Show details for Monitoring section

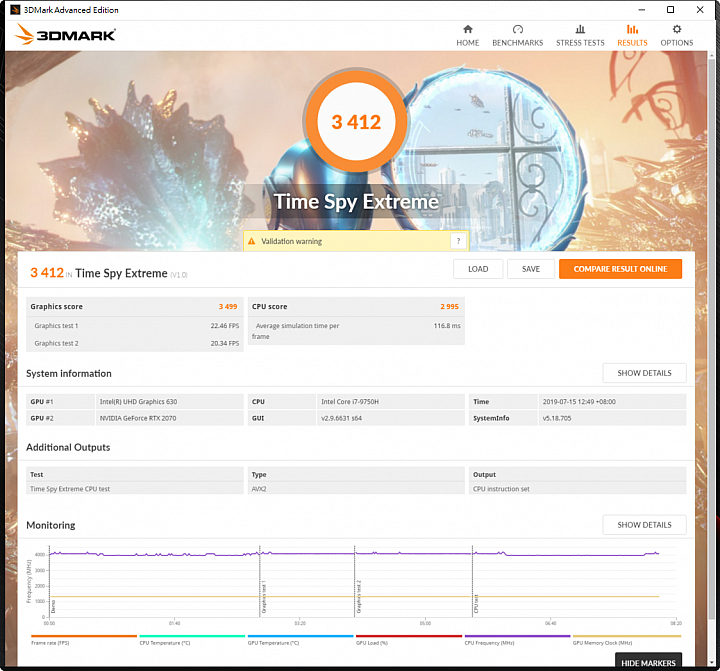(x=644, y=524)
